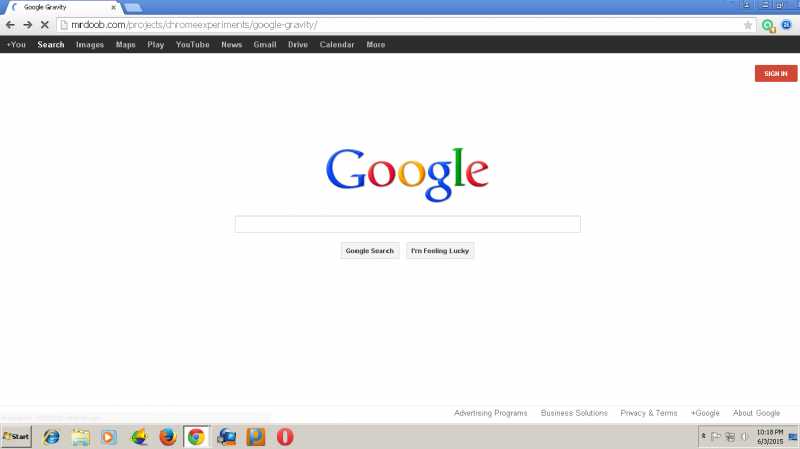Go forward with the browser forward arrow
Screen dimensions: 800x449
[x=28, y=24]
